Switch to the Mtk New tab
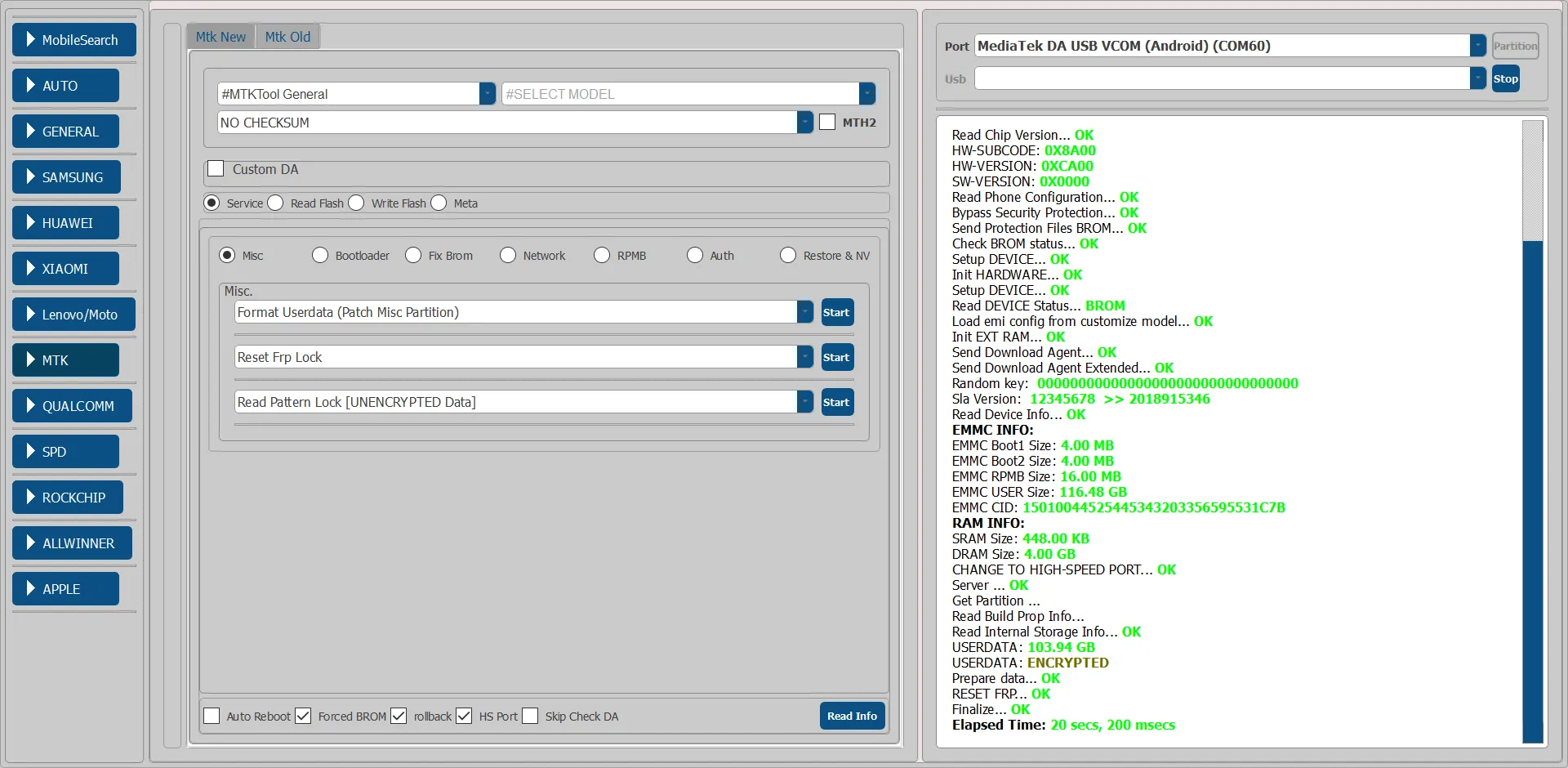Screen dimensions: 1568x768 tap(220, 37)
